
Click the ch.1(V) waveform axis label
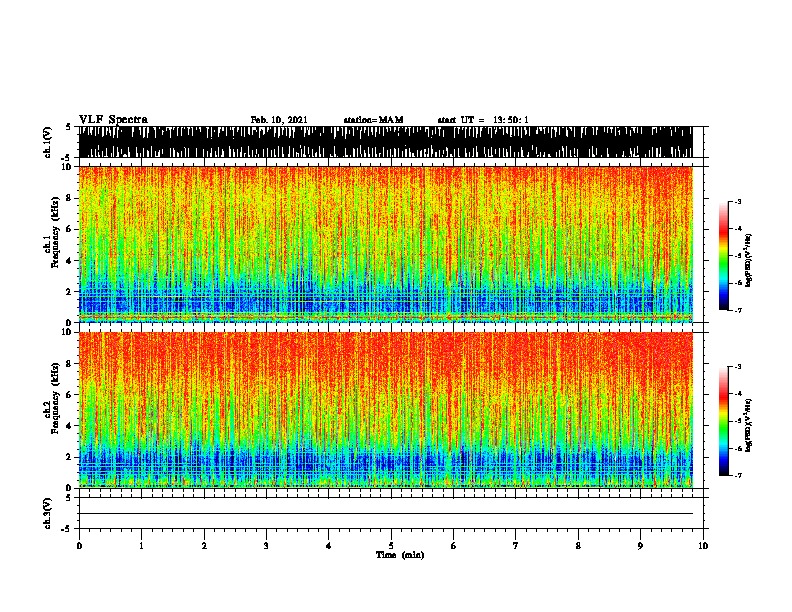[48, 142]
